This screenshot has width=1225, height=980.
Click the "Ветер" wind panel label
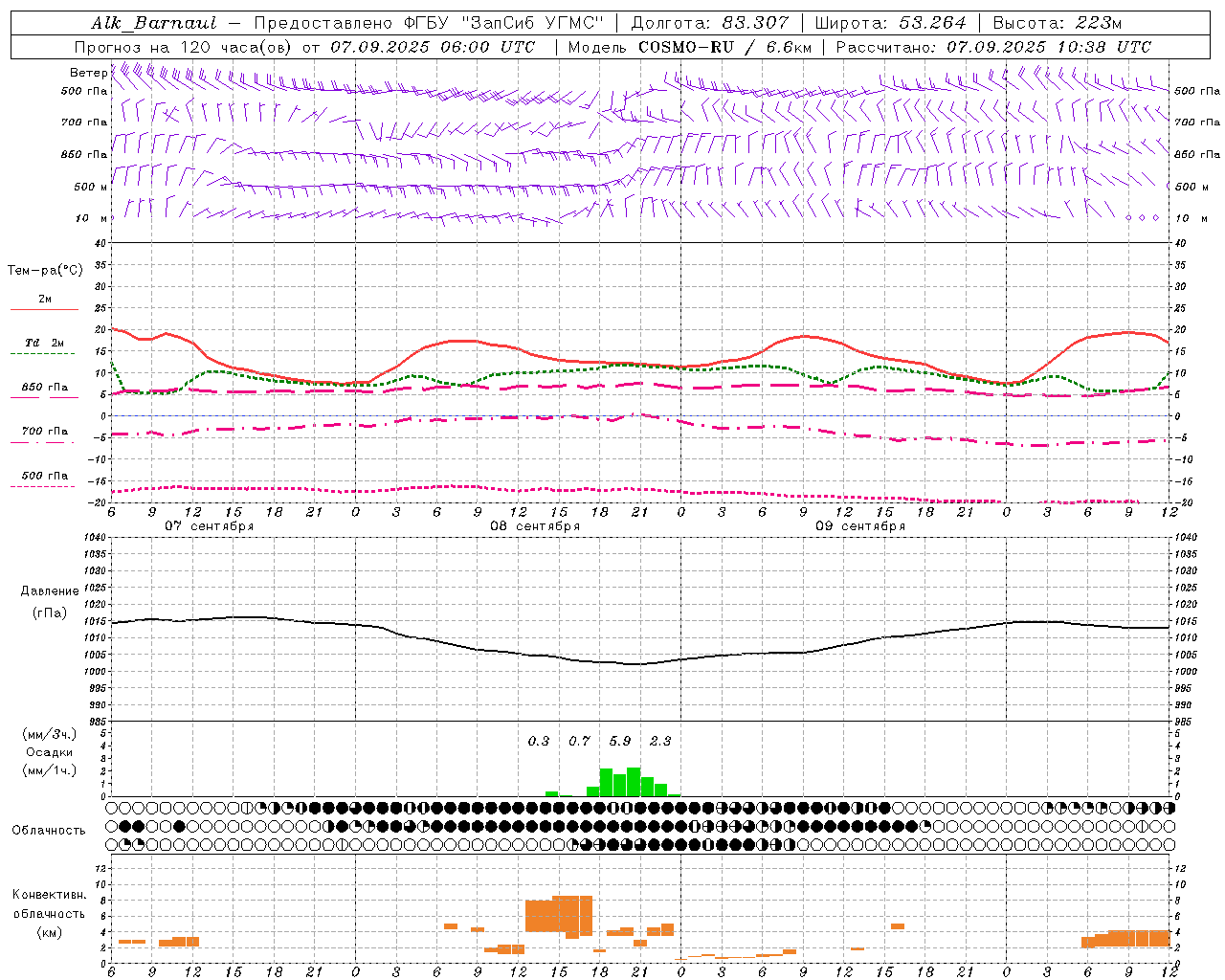tap(88, 73)
